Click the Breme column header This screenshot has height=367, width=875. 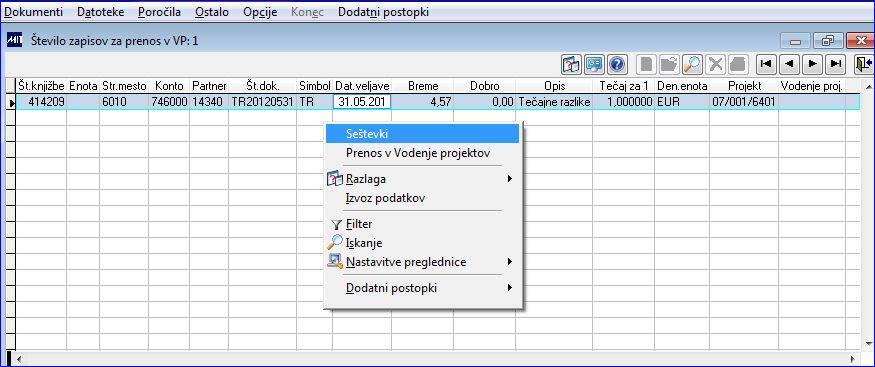[422, 86]
